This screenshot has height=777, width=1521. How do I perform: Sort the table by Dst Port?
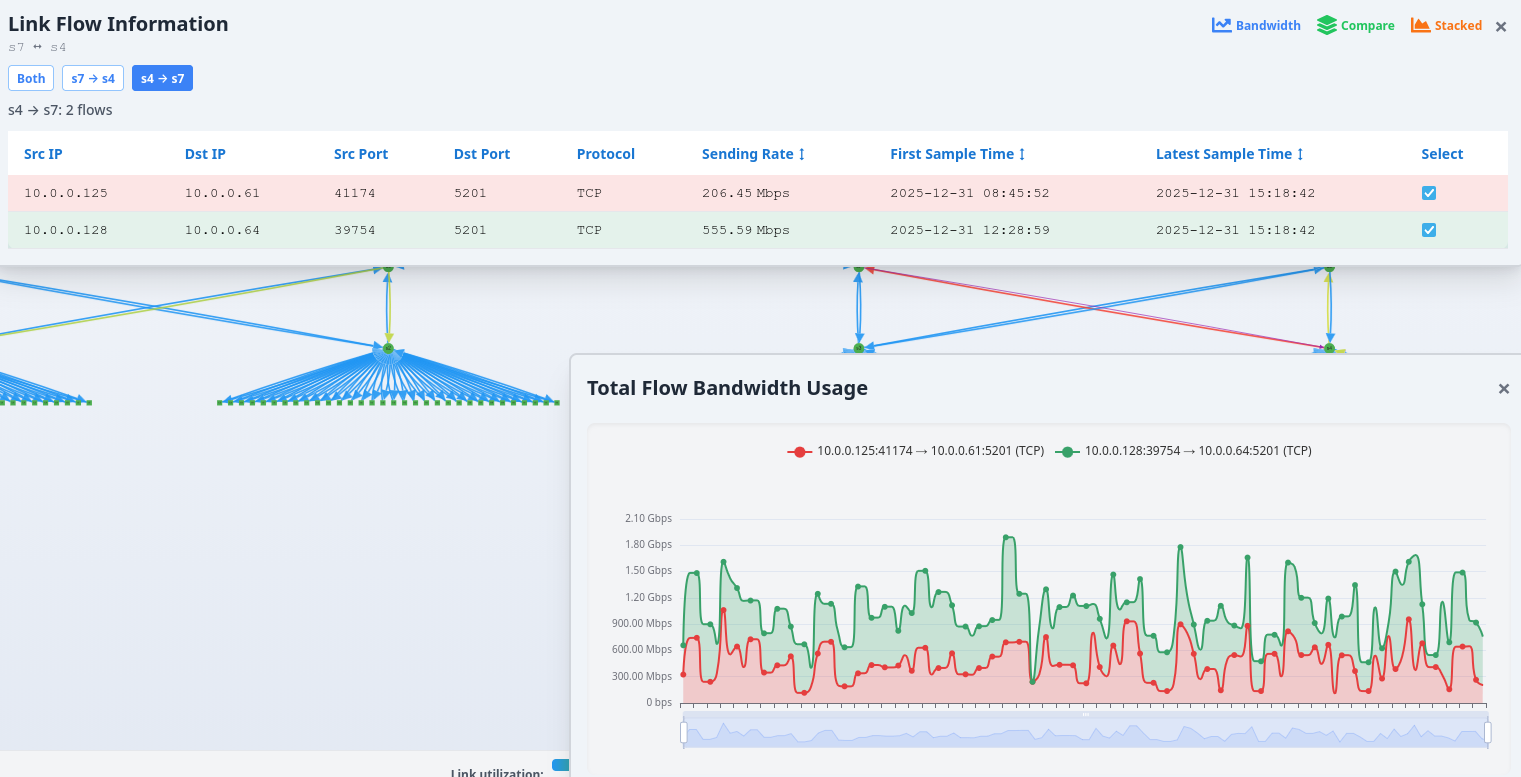[x=482, y=154]
